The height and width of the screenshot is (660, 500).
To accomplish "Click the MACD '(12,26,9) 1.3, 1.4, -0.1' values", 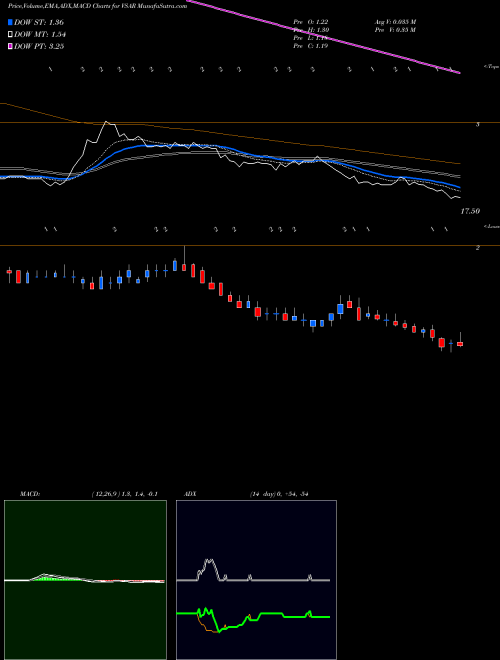I will point(124,494).
